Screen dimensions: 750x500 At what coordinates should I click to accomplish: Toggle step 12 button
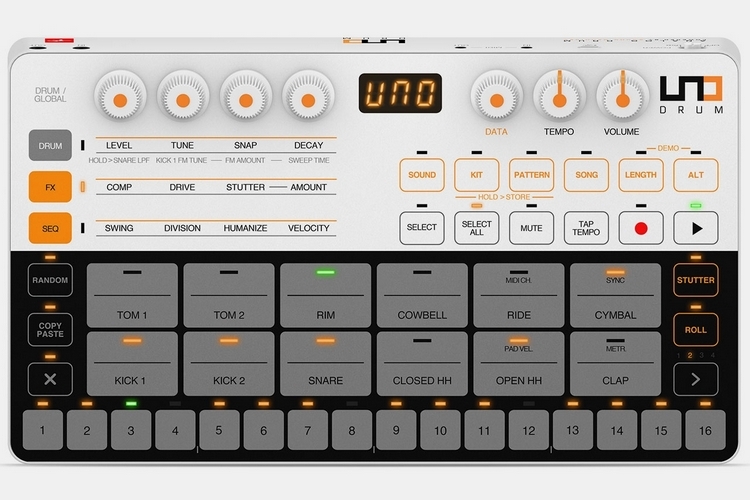click(529, 430)
